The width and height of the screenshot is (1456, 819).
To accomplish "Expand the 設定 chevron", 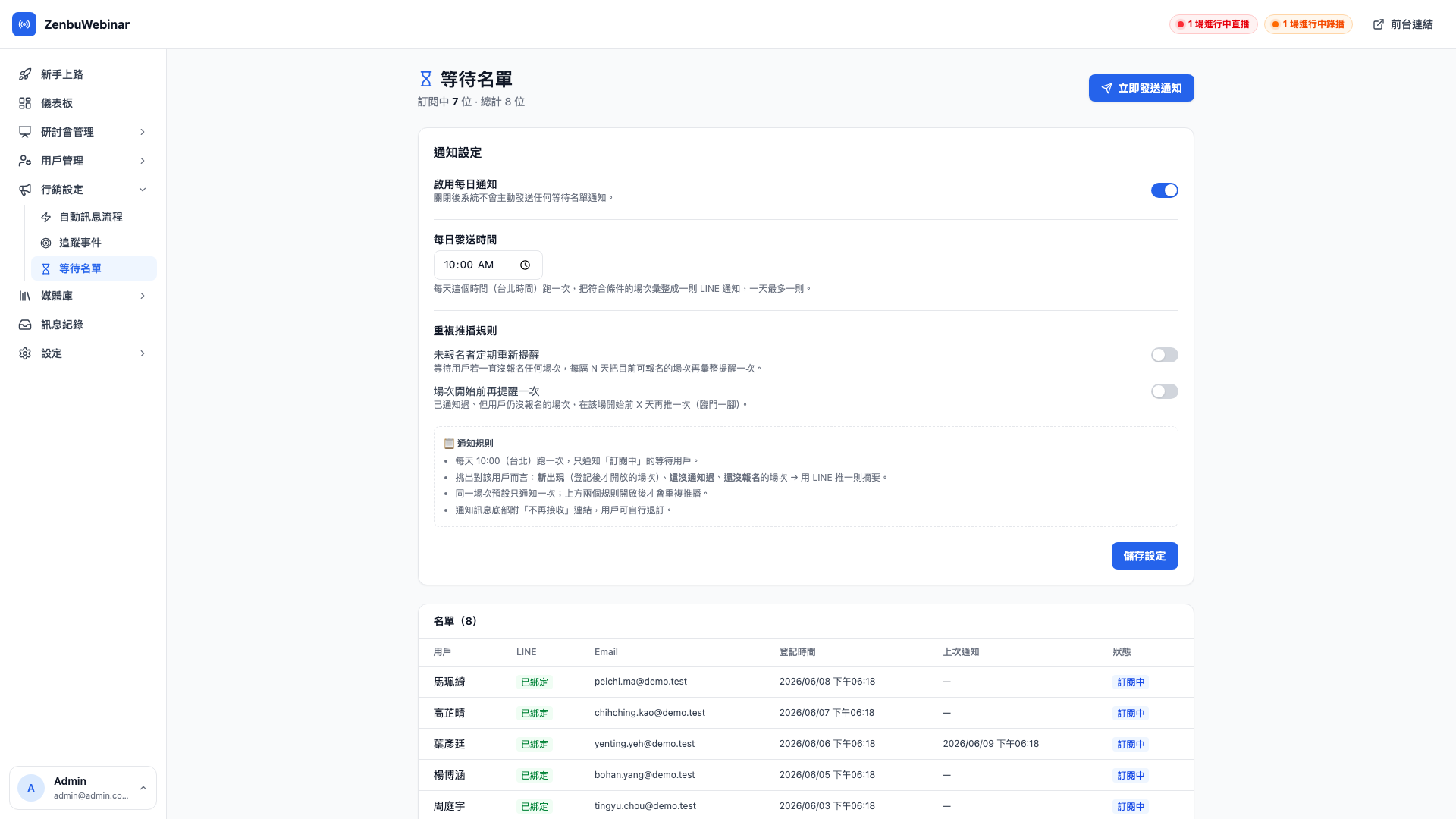I will pyautogui.click(x=143, y=353).
